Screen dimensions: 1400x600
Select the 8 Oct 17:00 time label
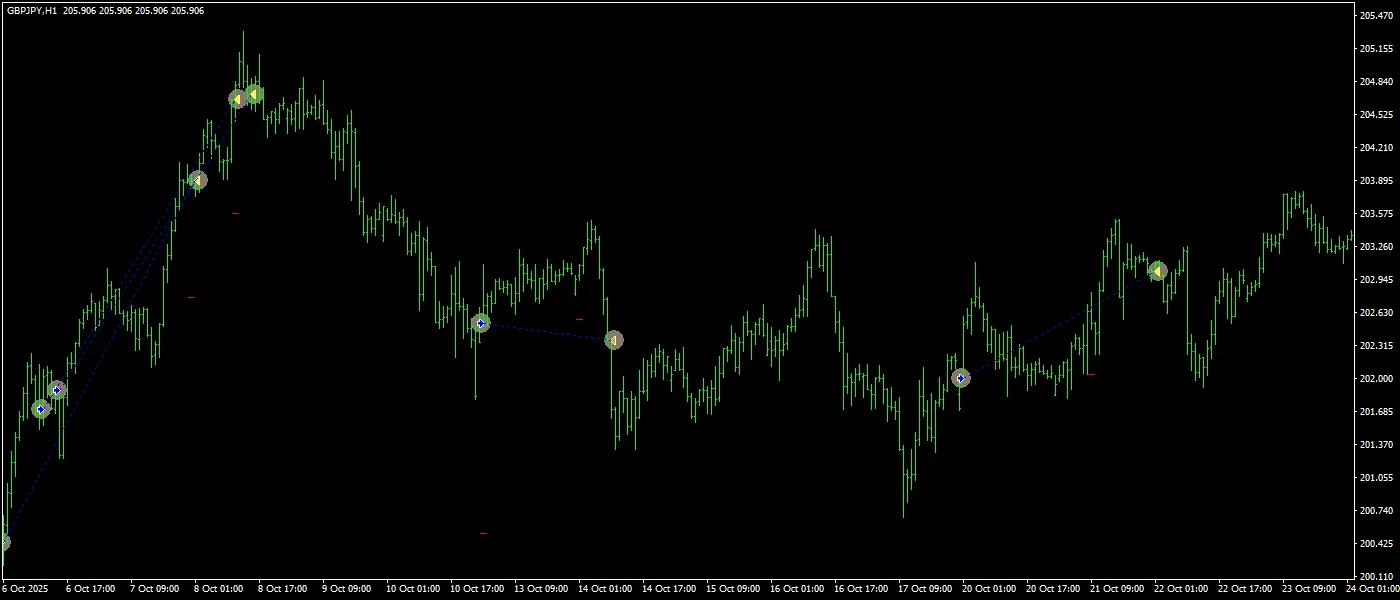tap(282, 589)
